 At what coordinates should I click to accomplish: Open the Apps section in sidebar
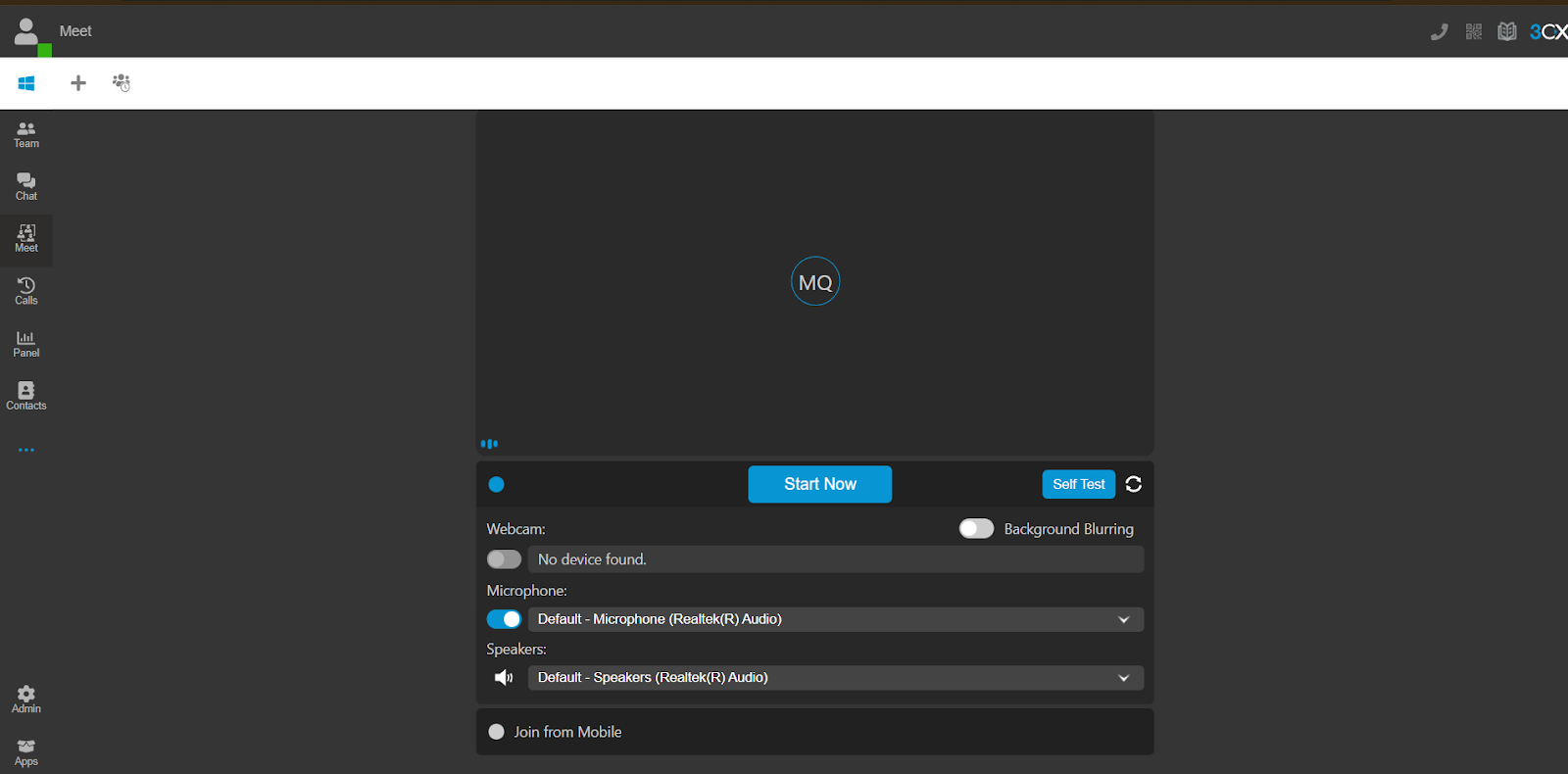pyautogui.click(x=26, y=752)
